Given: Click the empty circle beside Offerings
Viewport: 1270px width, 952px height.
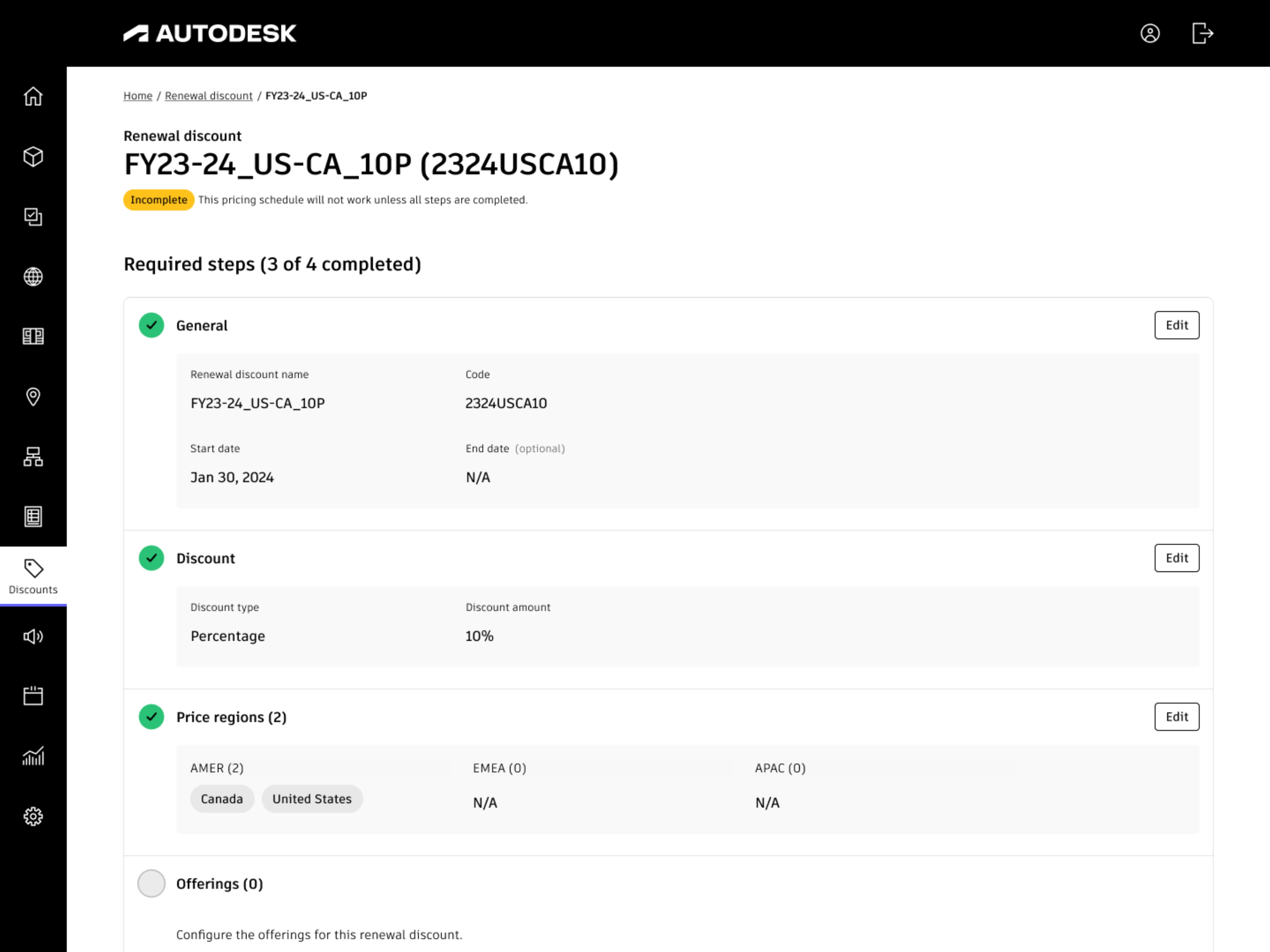Looking at the screenshot, I should click(151, 884).
